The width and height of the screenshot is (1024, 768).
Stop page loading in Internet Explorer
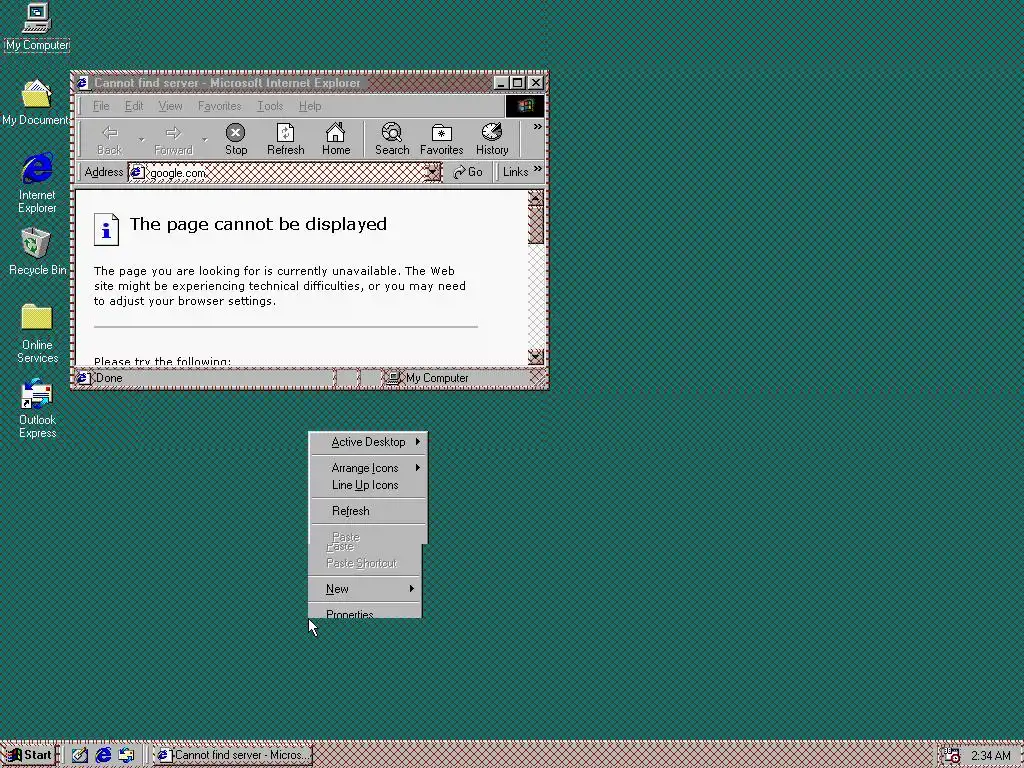coord(236,140)
